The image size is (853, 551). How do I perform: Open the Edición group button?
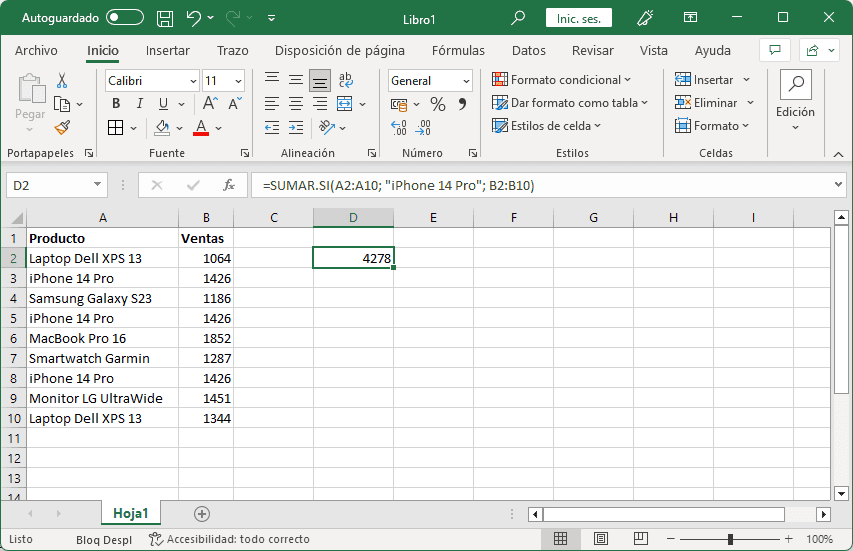point(795,101)
